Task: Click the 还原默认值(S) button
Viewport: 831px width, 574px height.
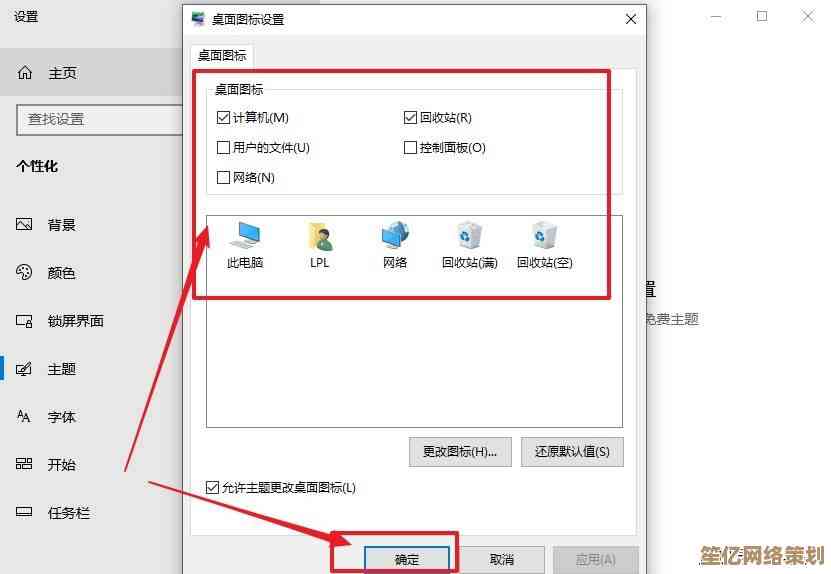Action: [572, 452]
